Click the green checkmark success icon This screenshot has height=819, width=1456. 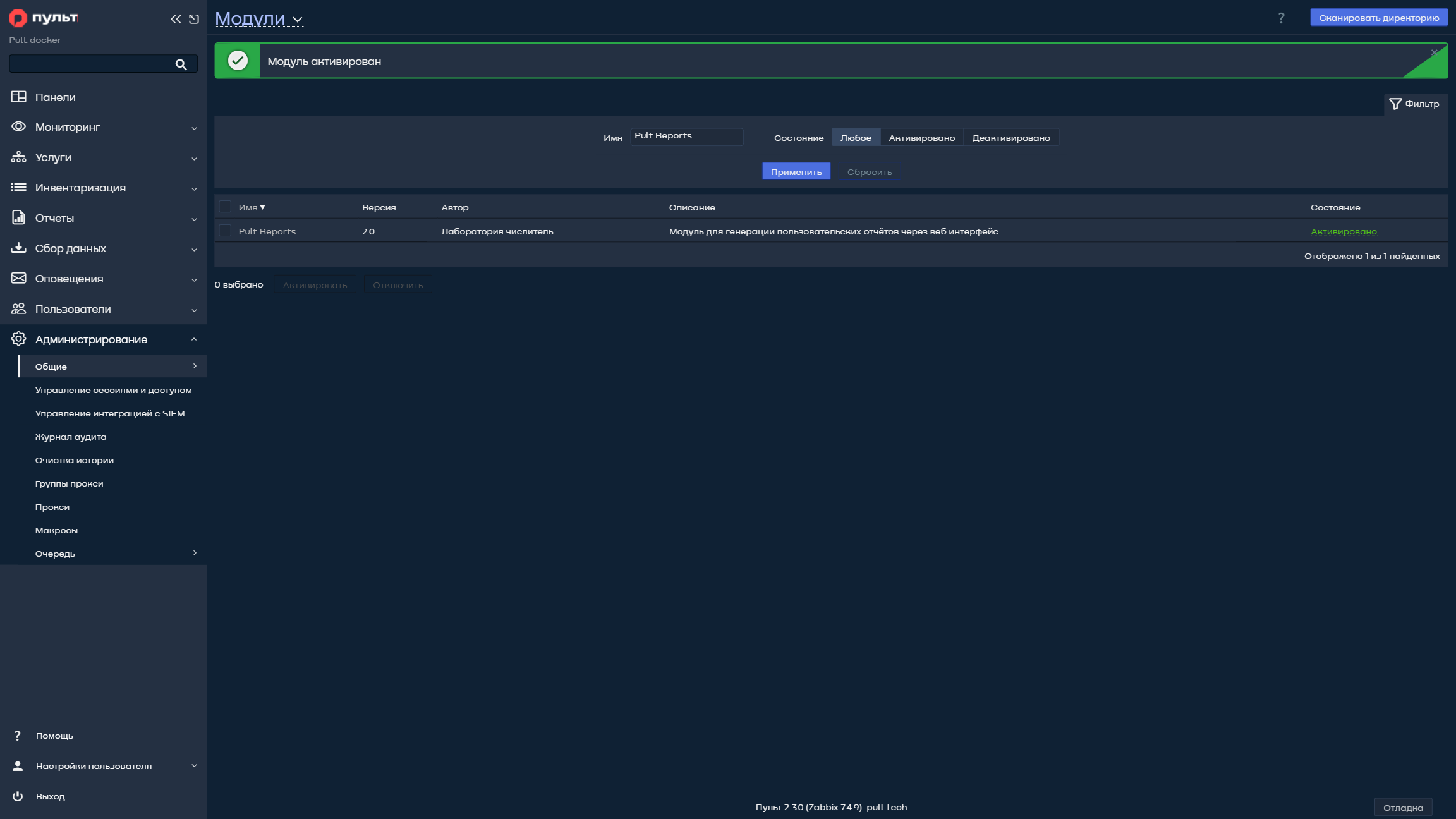pyautogui.click(x=238, y=61)
